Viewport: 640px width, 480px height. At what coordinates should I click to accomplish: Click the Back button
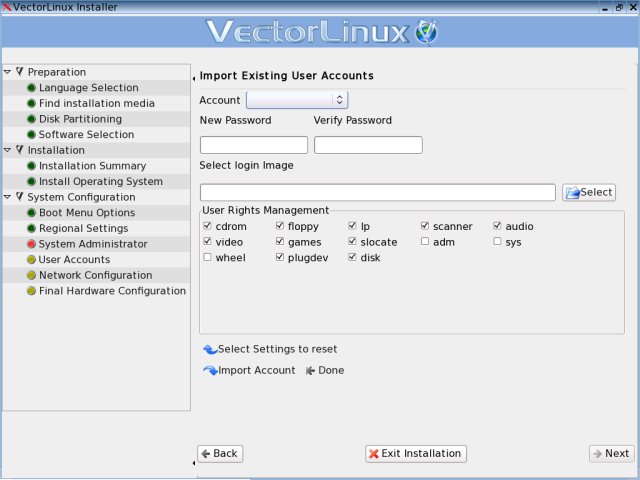coord(220,454)
